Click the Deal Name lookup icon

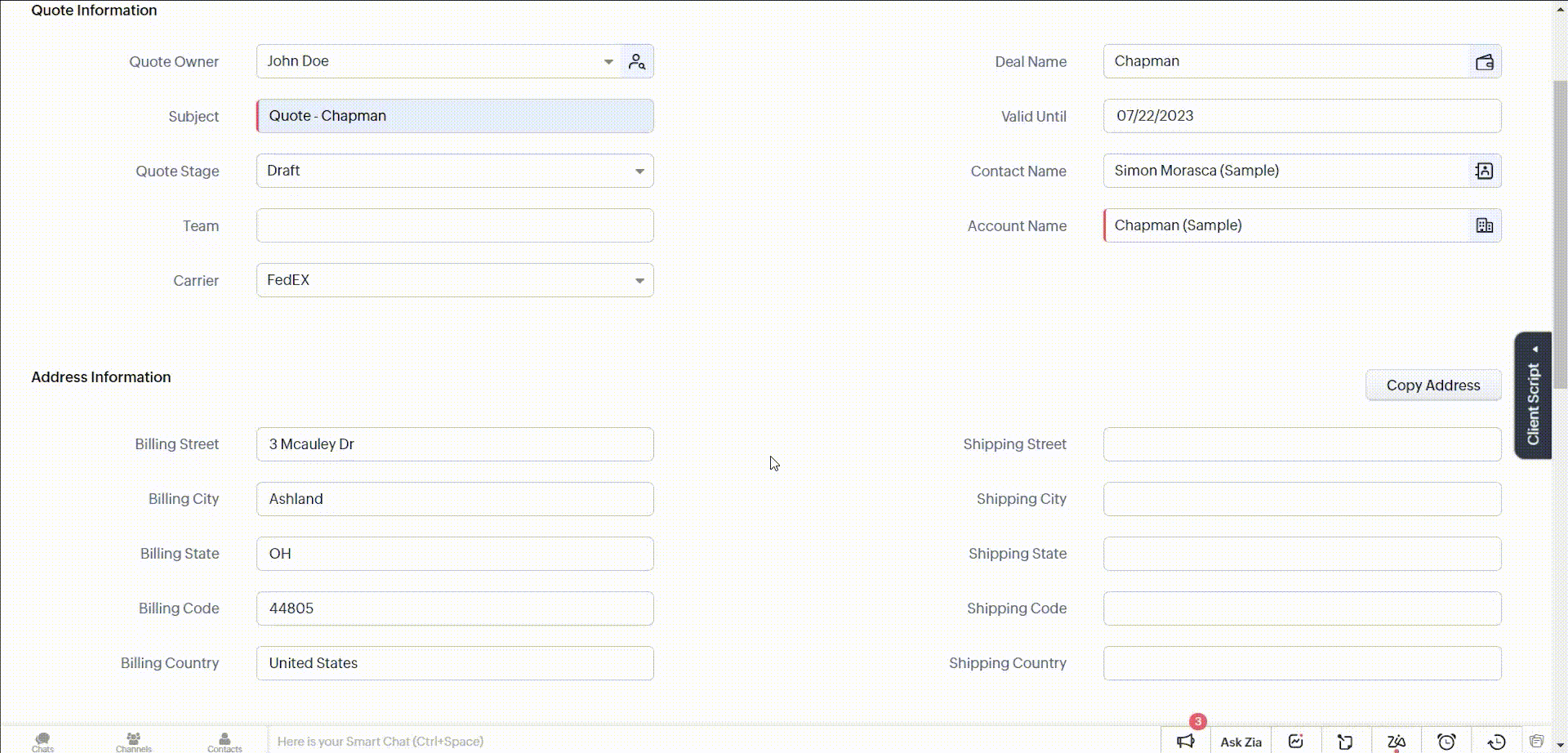pos(1484,62)
